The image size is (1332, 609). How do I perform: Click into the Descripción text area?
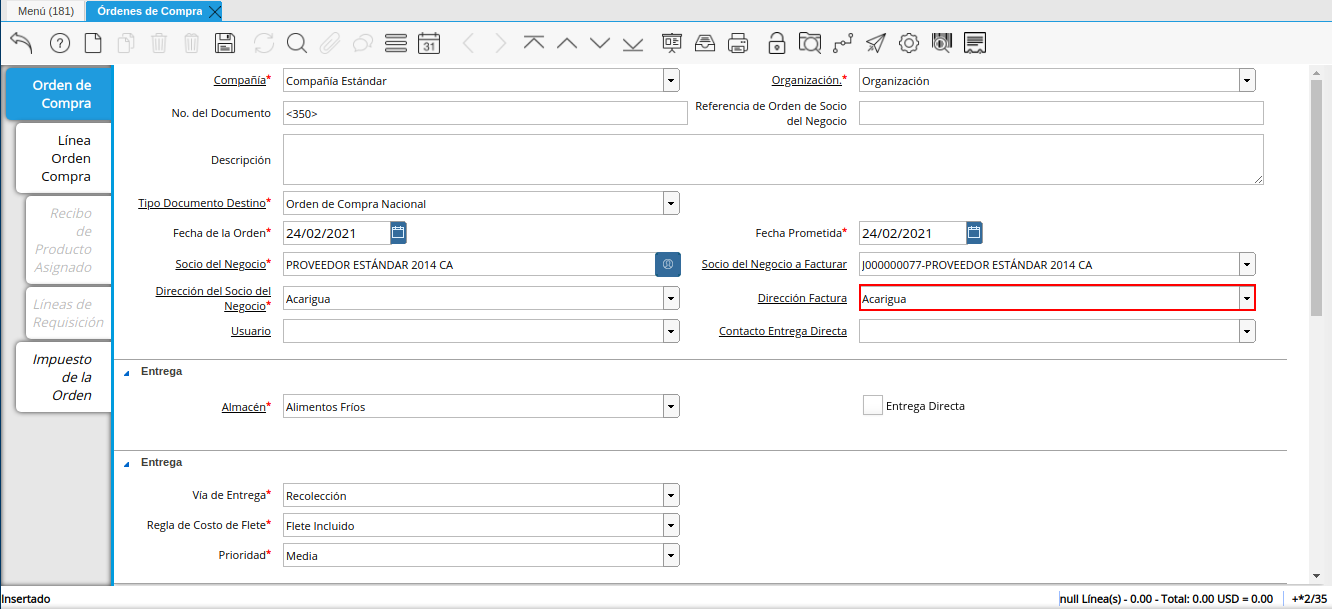pos(772,160)
